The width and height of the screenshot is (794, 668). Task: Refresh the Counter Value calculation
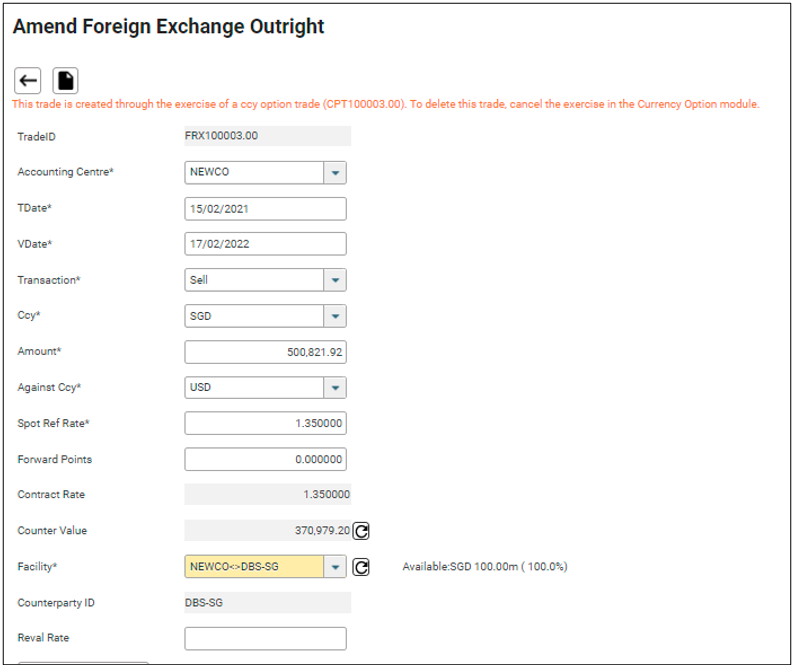[x=362, y=531]
